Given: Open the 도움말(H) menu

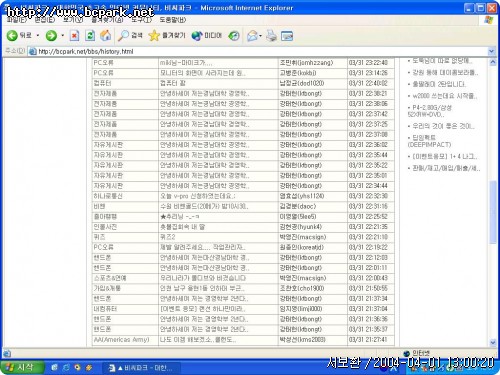Looking at the screenshot, I should (173, 20).
